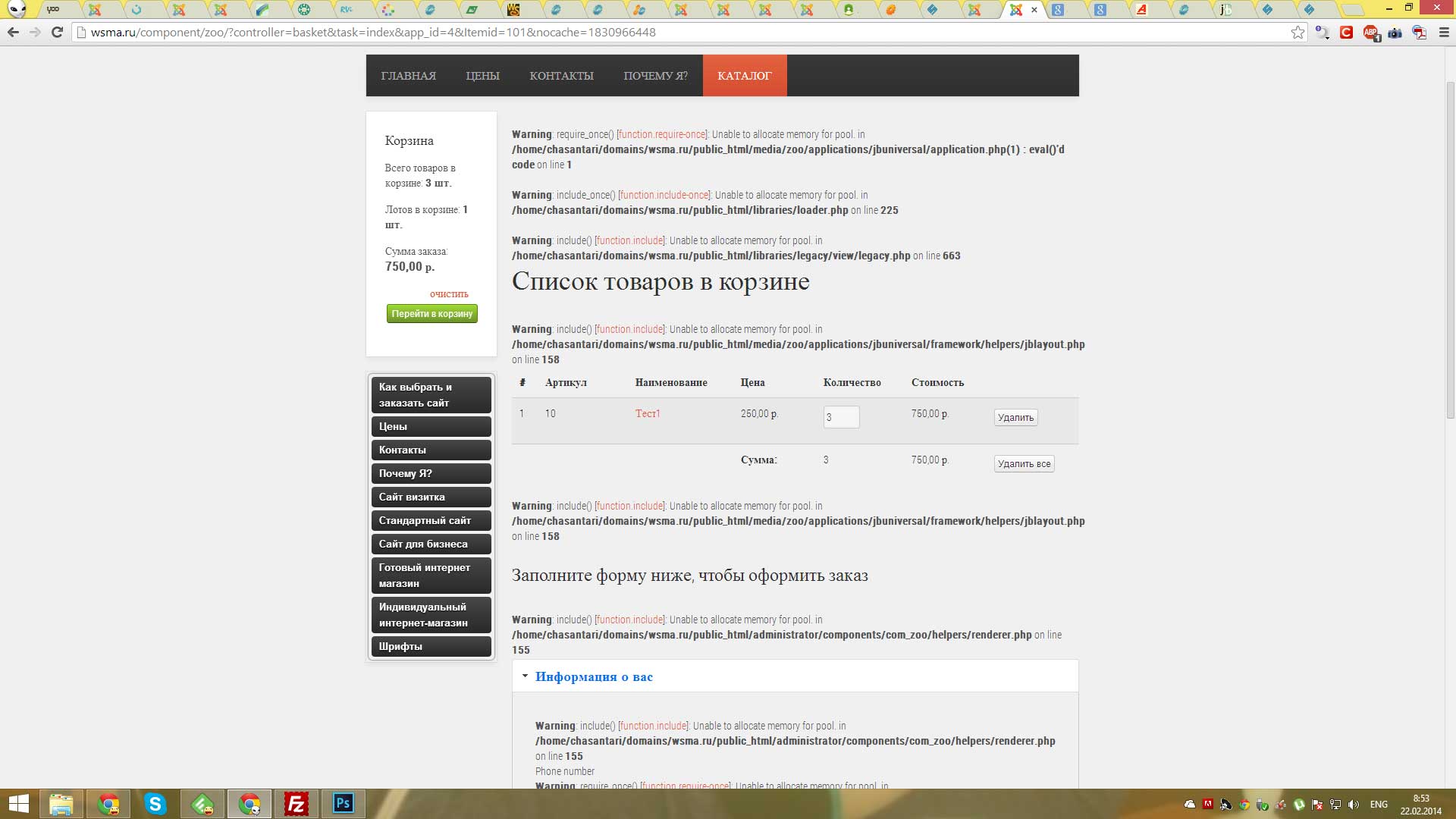Go to the "Контакты" top menu item
The height and width of the screenshot is (819, 1456).
[561, 76]
